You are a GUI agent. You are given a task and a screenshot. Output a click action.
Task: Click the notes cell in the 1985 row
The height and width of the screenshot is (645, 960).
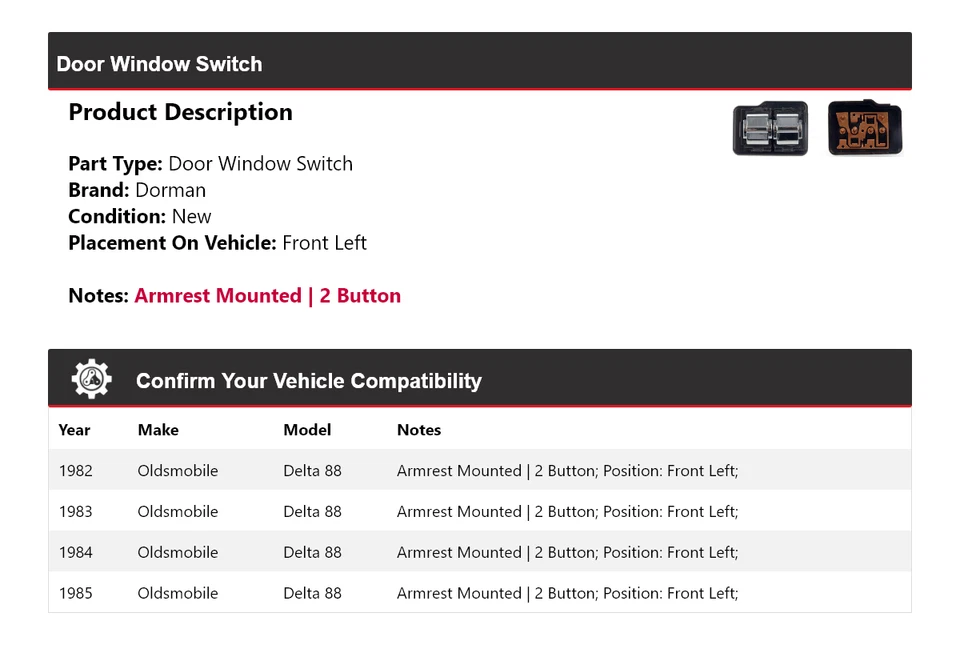pos(567,593)
